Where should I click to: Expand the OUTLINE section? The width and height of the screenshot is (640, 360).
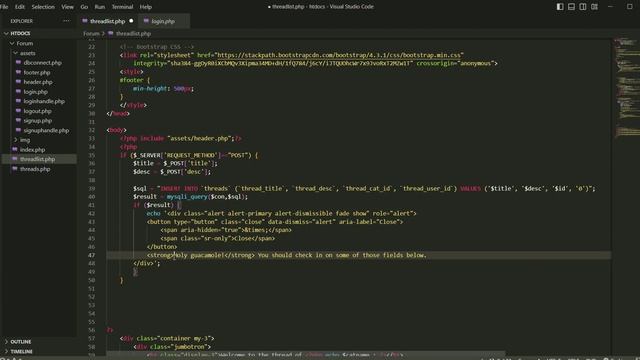pos(20,342)
